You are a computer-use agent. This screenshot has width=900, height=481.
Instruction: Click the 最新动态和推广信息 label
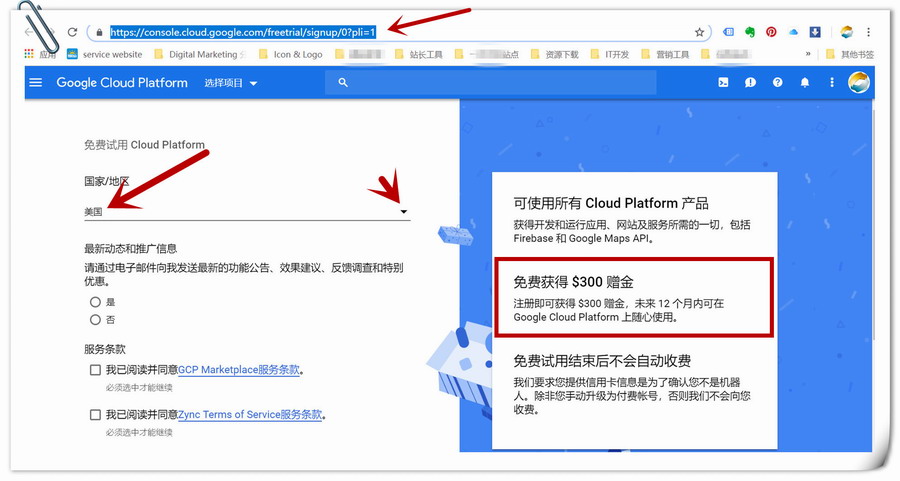[x=130, y=249]
